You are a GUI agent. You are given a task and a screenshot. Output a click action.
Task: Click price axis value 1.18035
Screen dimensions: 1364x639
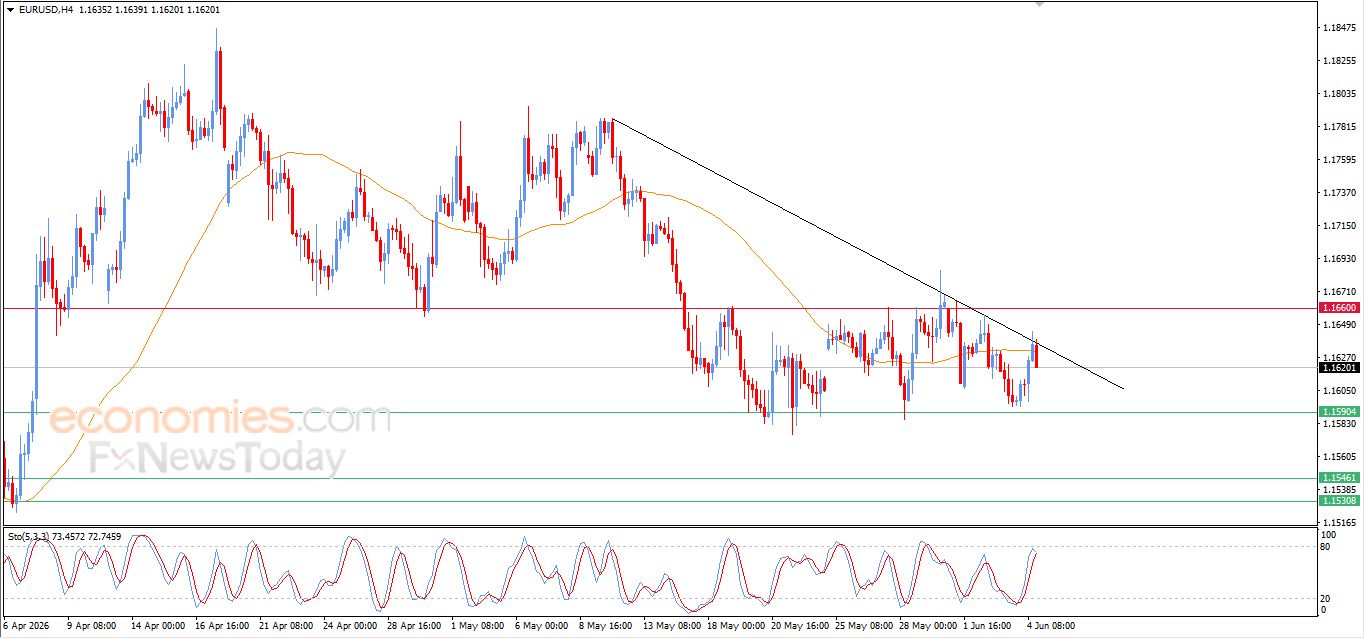pos(1338,94)
